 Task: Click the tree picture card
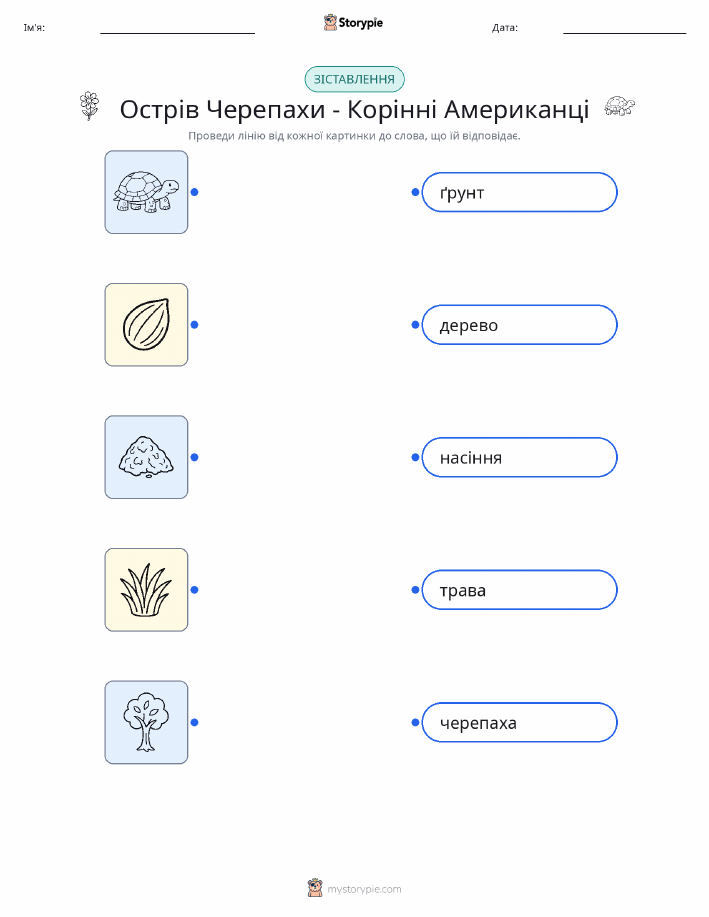tap(146, 722)
